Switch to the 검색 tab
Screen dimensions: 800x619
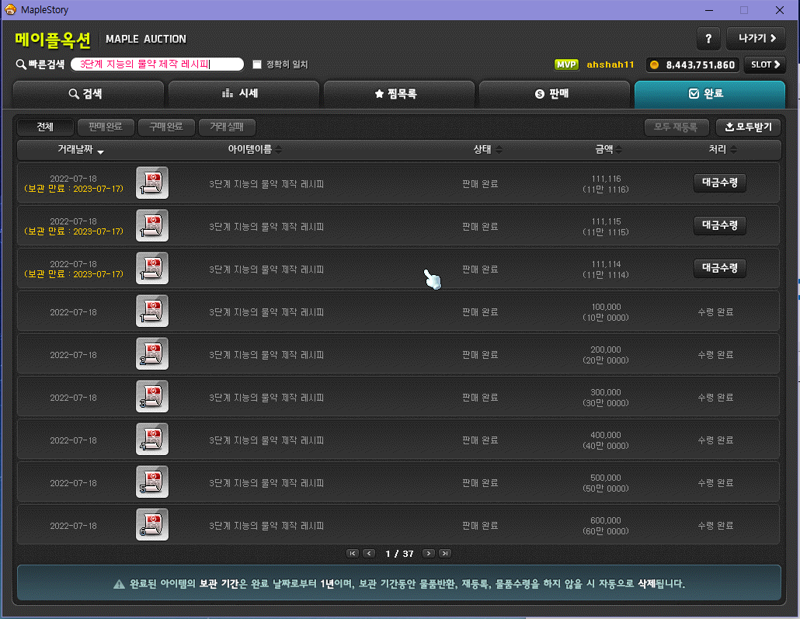88,94
